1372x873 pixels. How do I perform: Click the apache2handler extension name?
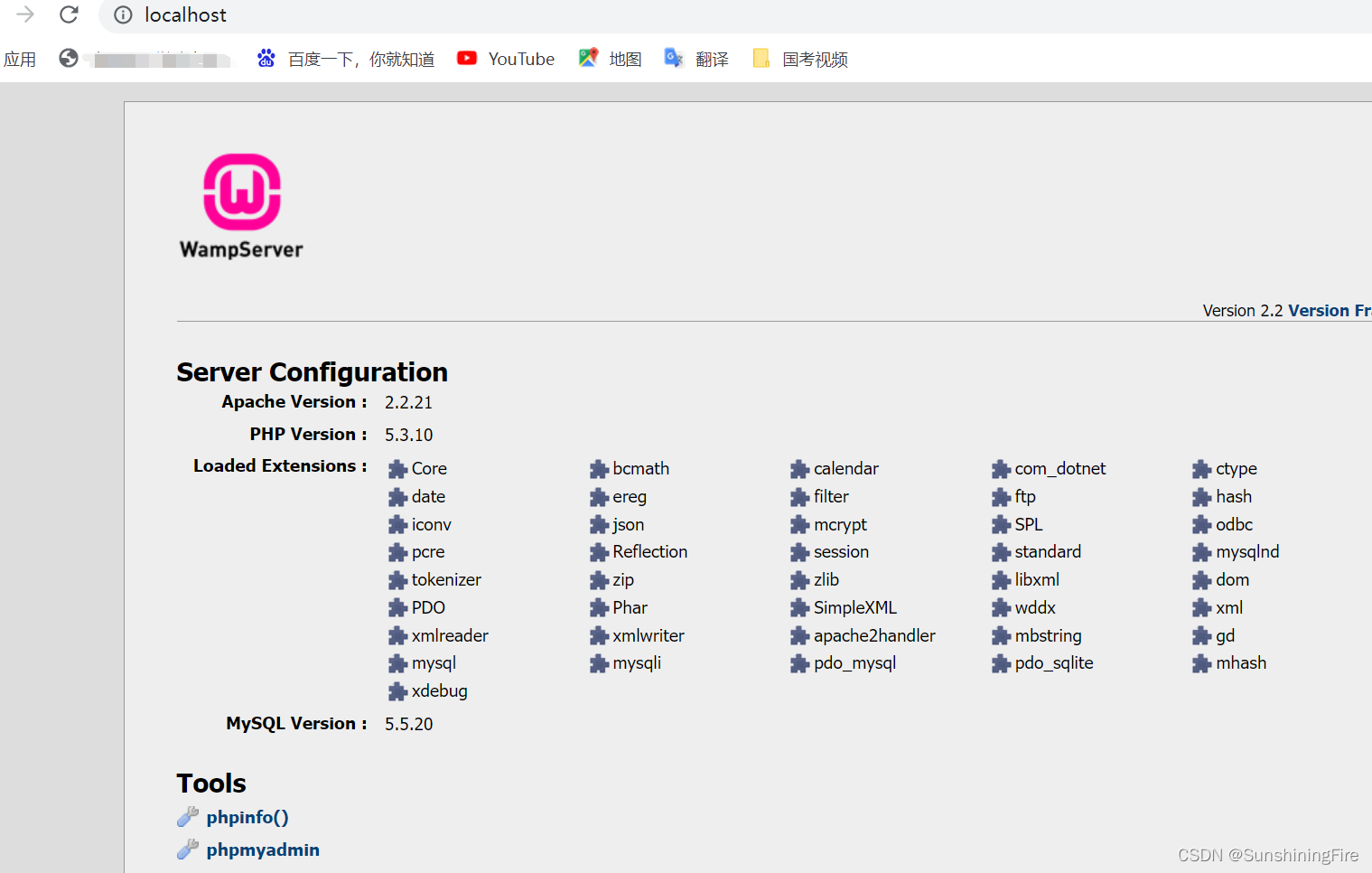tap(874, 636)
